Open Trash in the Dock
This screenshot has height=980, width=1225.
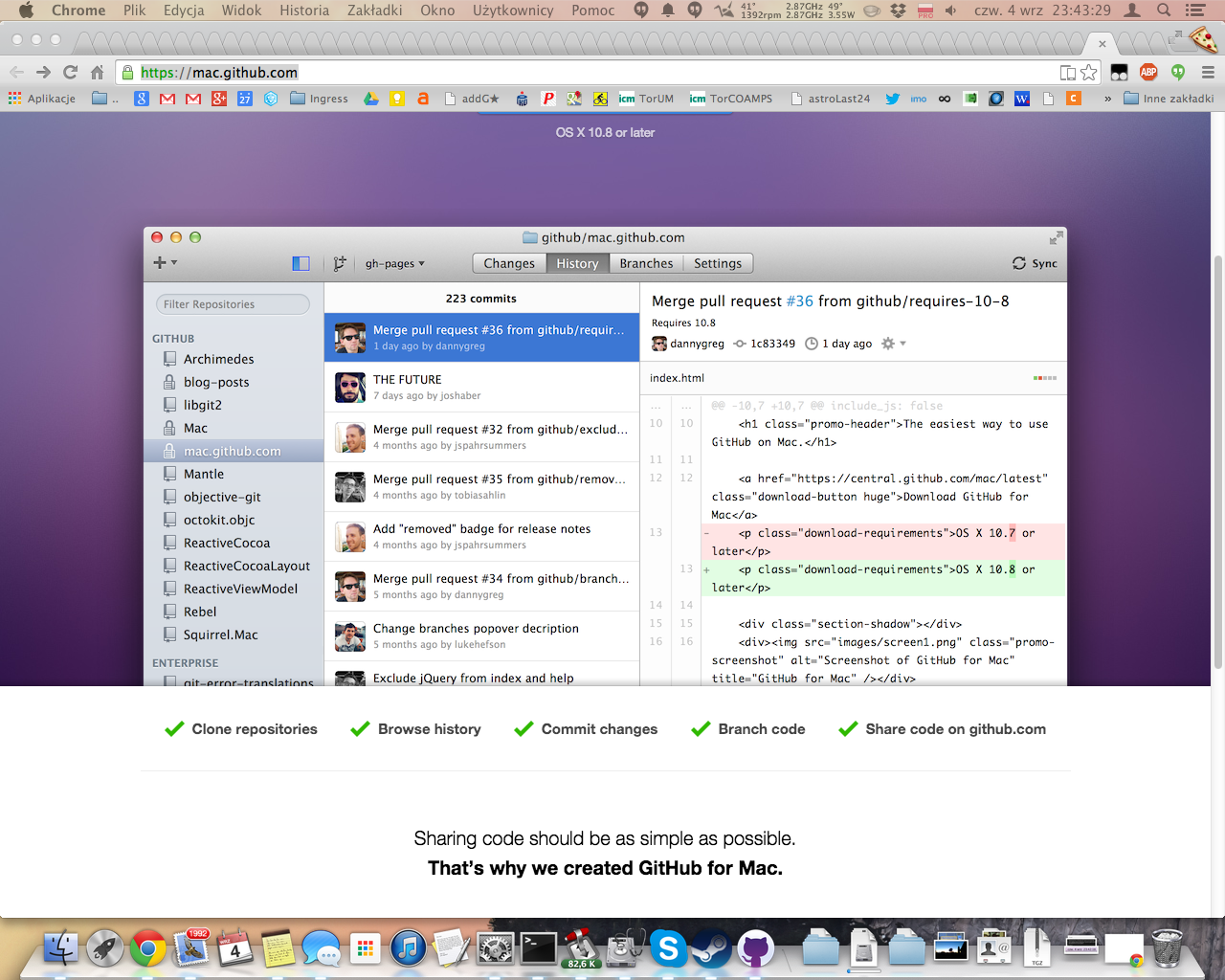pos(1167,948)
